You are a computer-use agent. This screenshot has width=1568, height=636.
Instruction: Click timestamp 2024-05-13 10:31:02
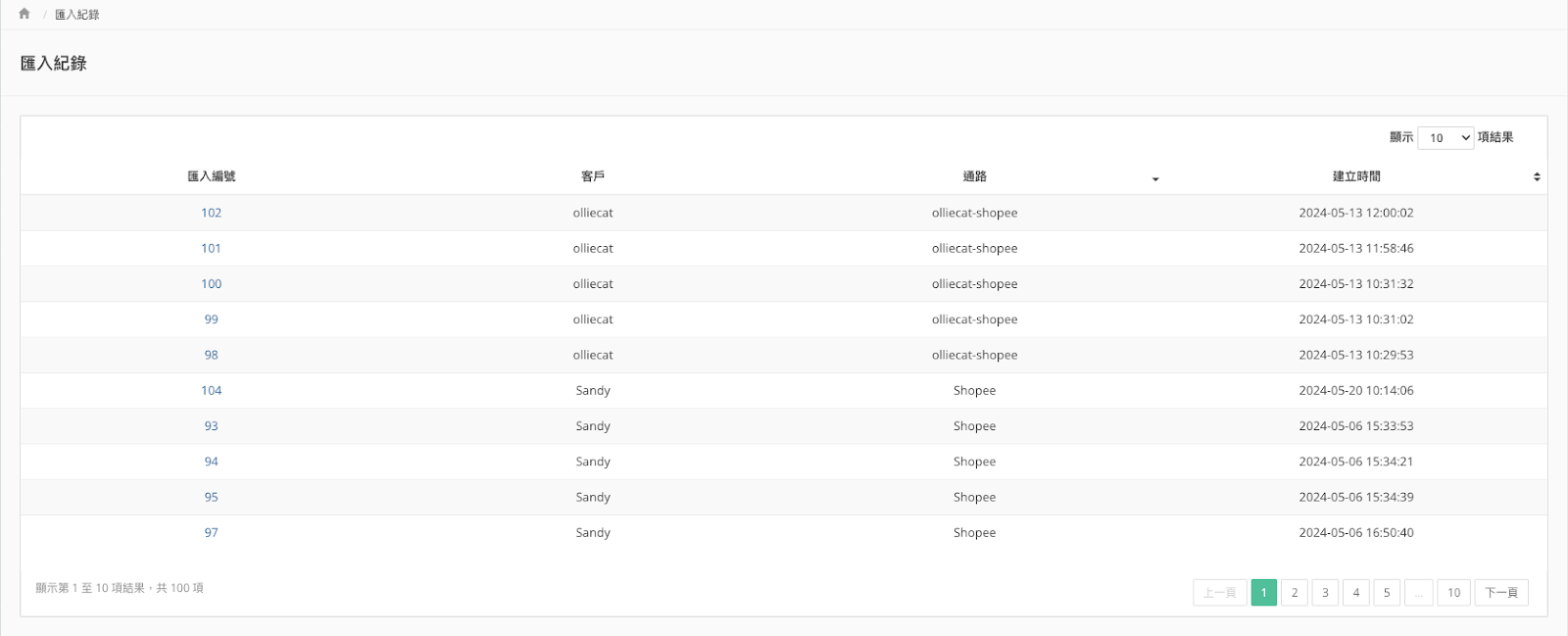tap(1356, 319)
